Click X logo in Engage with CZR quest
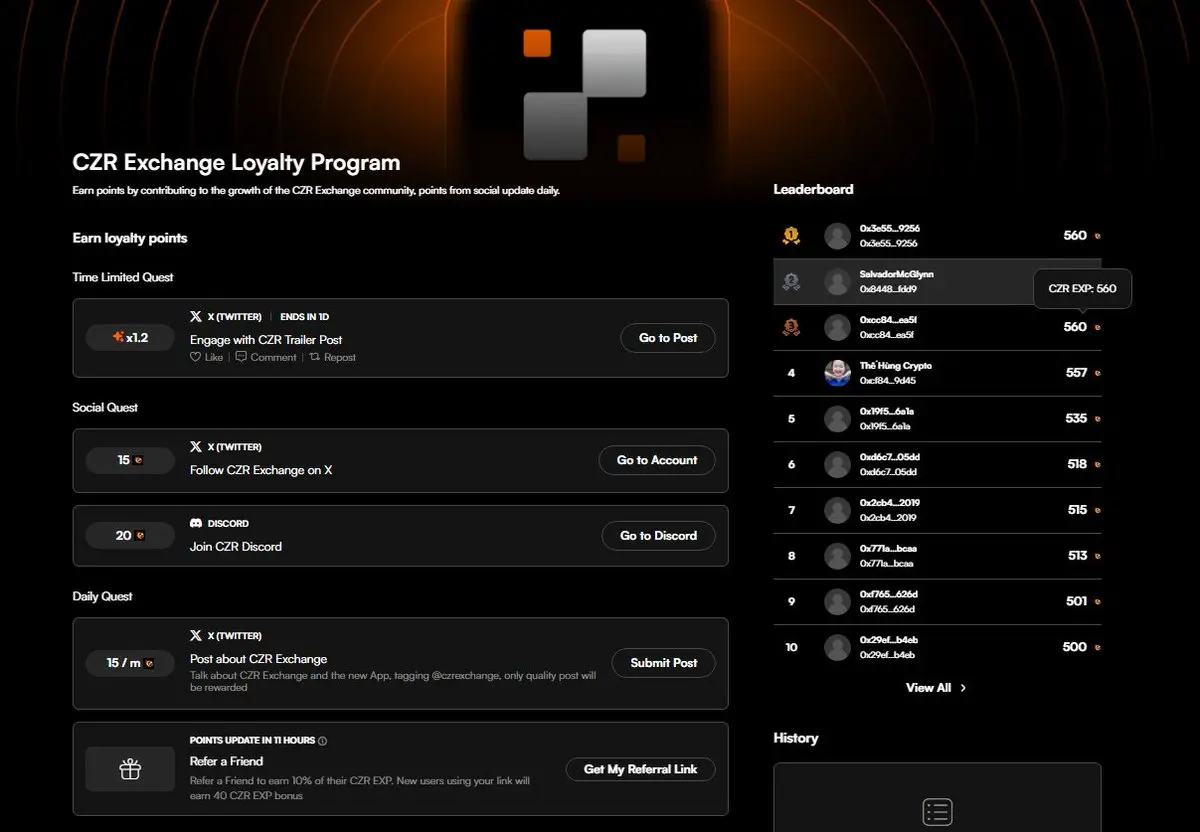1200x832 pixels. pos(196,316)
